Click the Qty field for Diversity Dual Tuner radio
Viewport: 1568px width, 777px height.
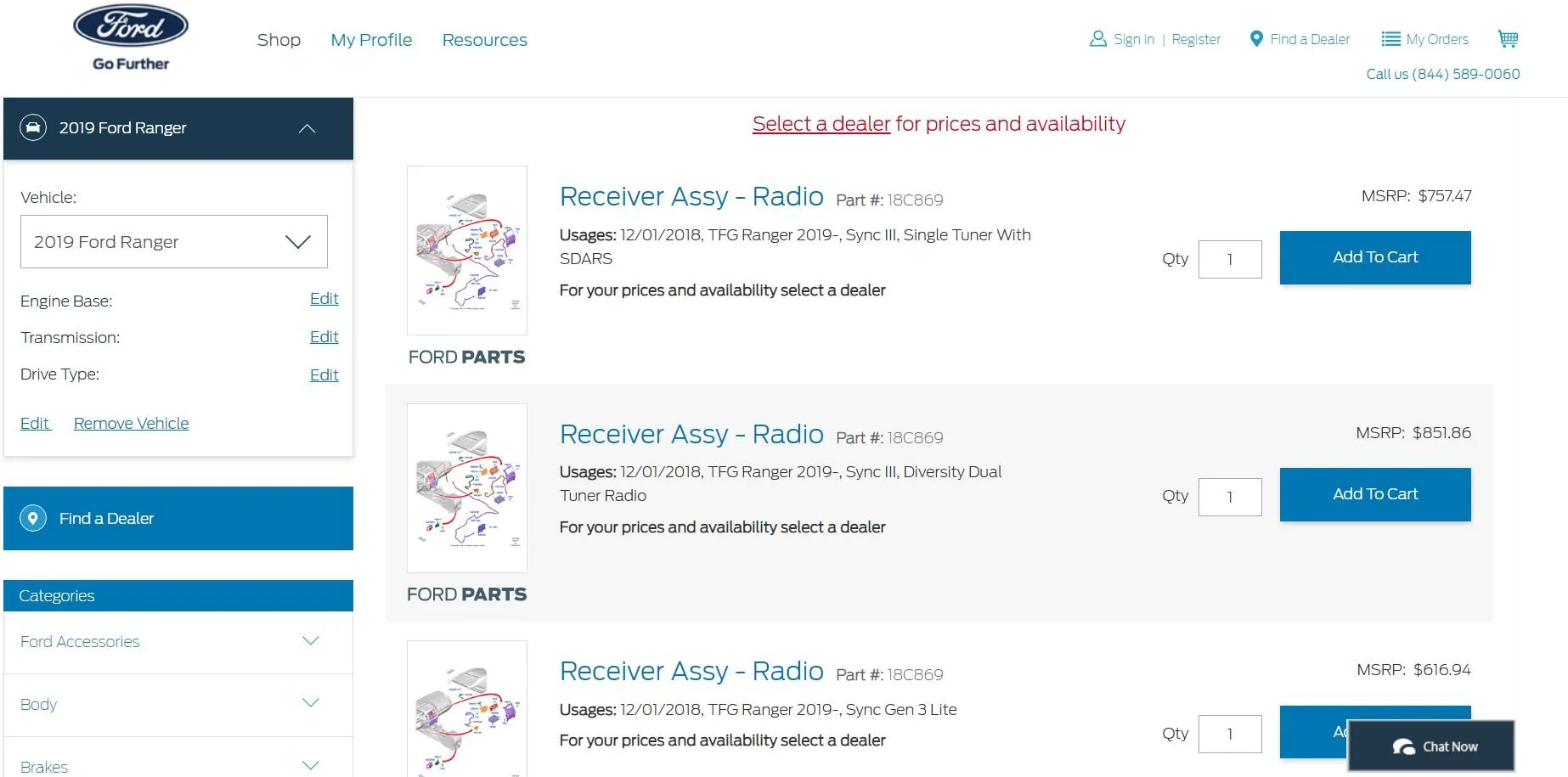click(x=1230, y=497)
